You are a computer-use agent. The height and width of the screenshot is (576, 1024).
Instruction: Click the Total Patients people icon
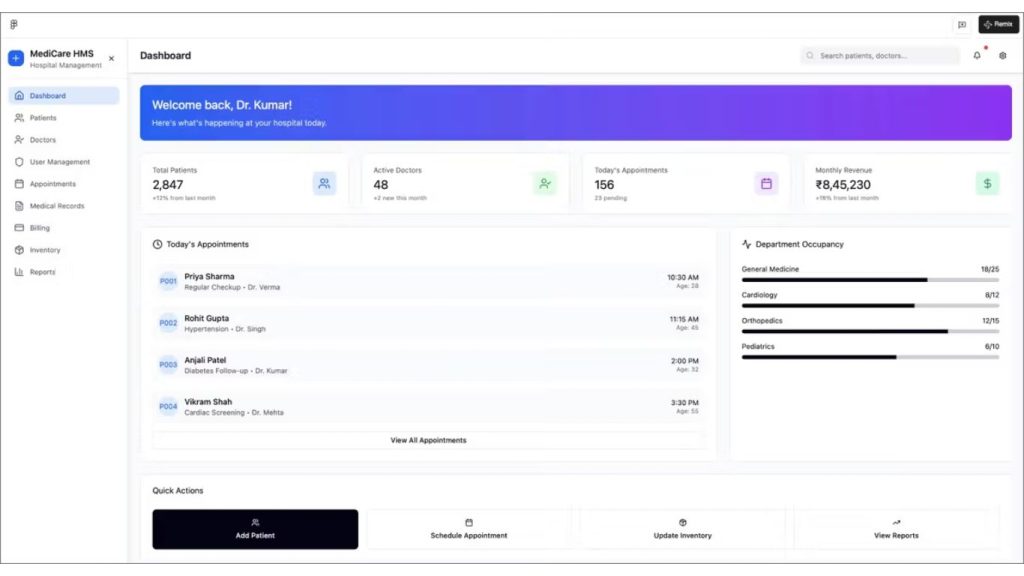click(x=324, y=184)
